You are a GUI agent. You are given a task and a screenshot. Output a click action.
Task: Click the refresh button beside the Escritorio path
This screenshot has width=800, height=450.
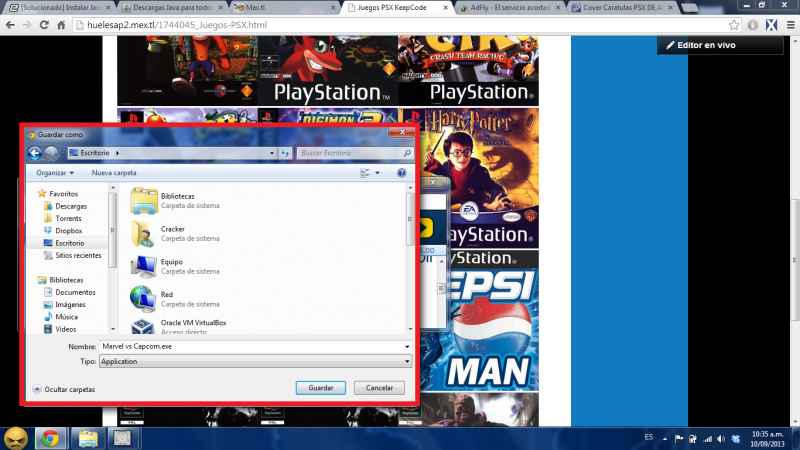click(285, 153)
